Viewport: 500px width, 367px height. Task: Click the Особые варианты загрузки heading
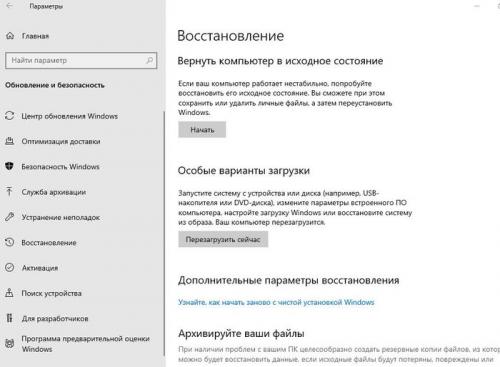click(x=244, y=171)
